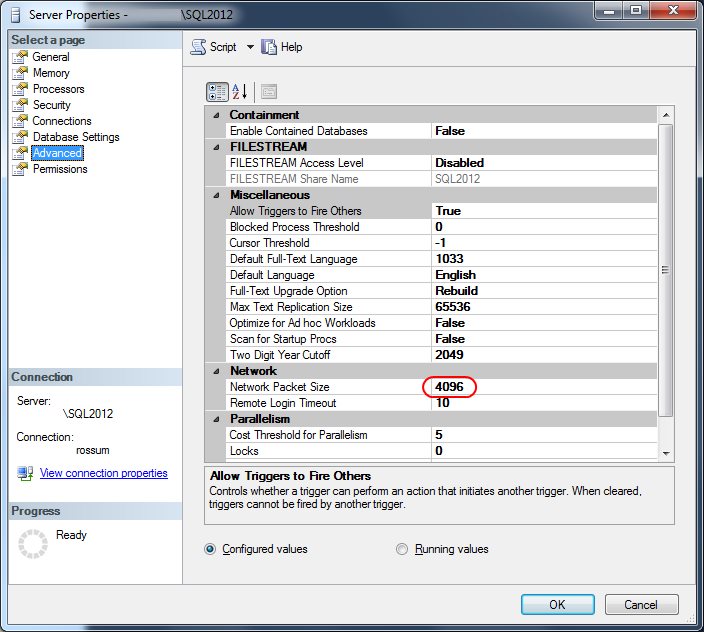This screenshot has height=632, width=704.
Task: Select the Advanced page
Action: click(x=57, y=153)
